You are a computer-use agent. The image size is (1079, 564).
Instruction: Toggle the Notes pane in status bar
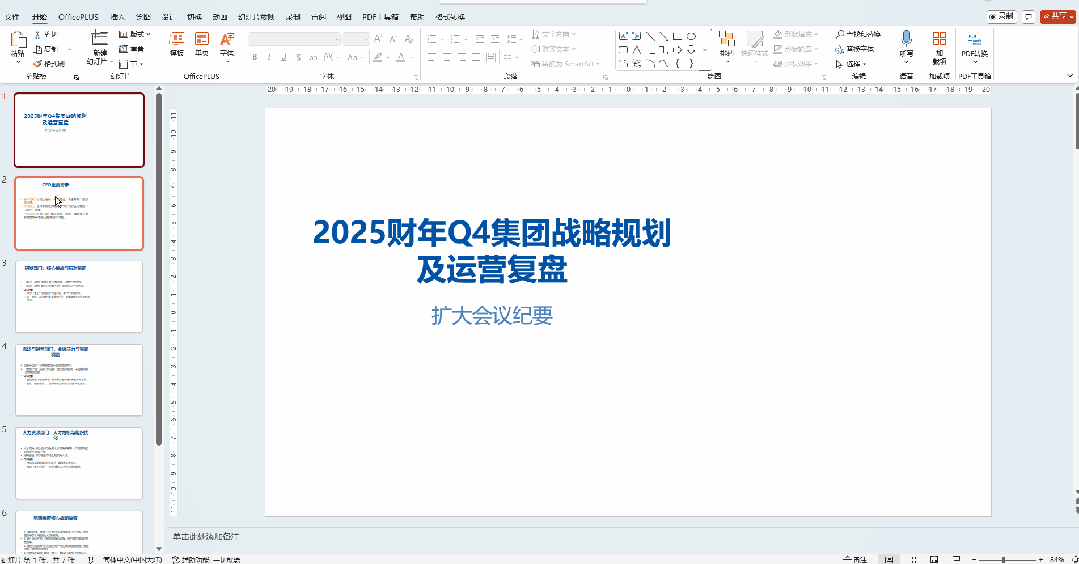[855, 559]
